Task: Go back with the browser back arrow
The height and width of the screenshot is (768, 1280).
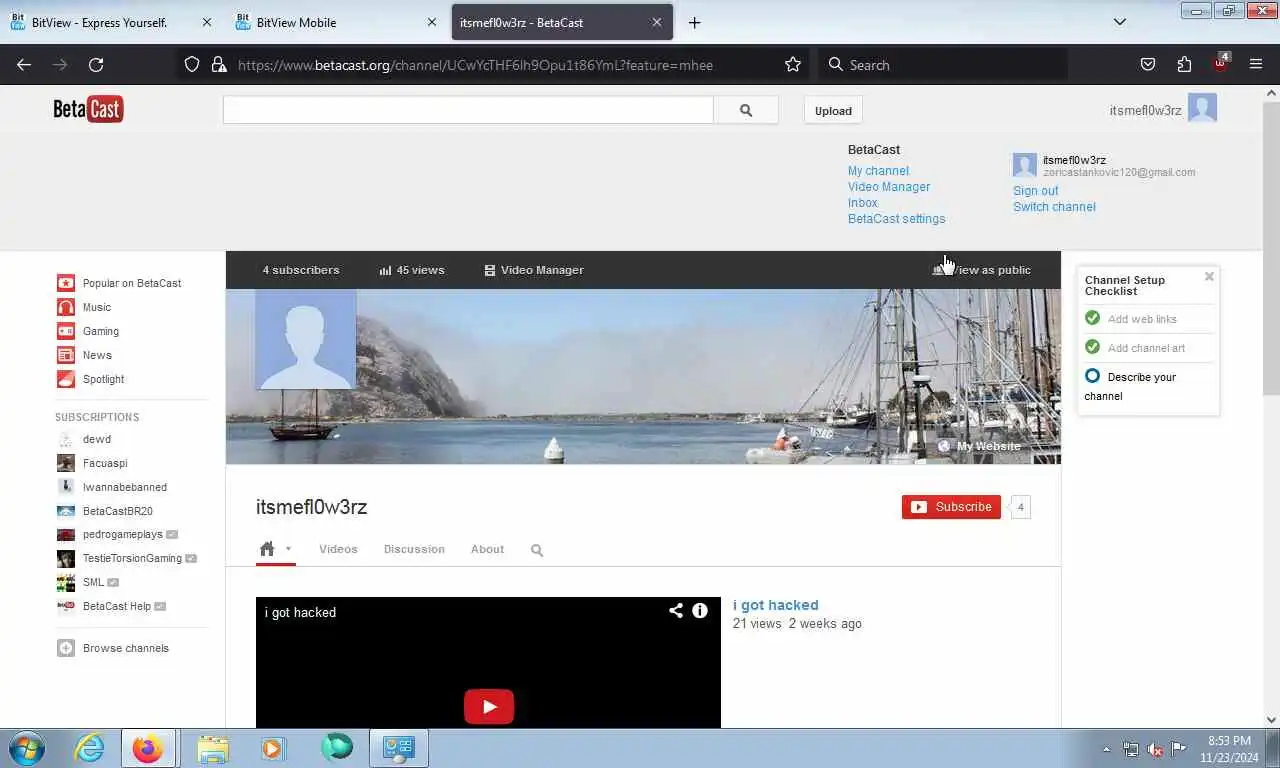Action: [24, 65]
